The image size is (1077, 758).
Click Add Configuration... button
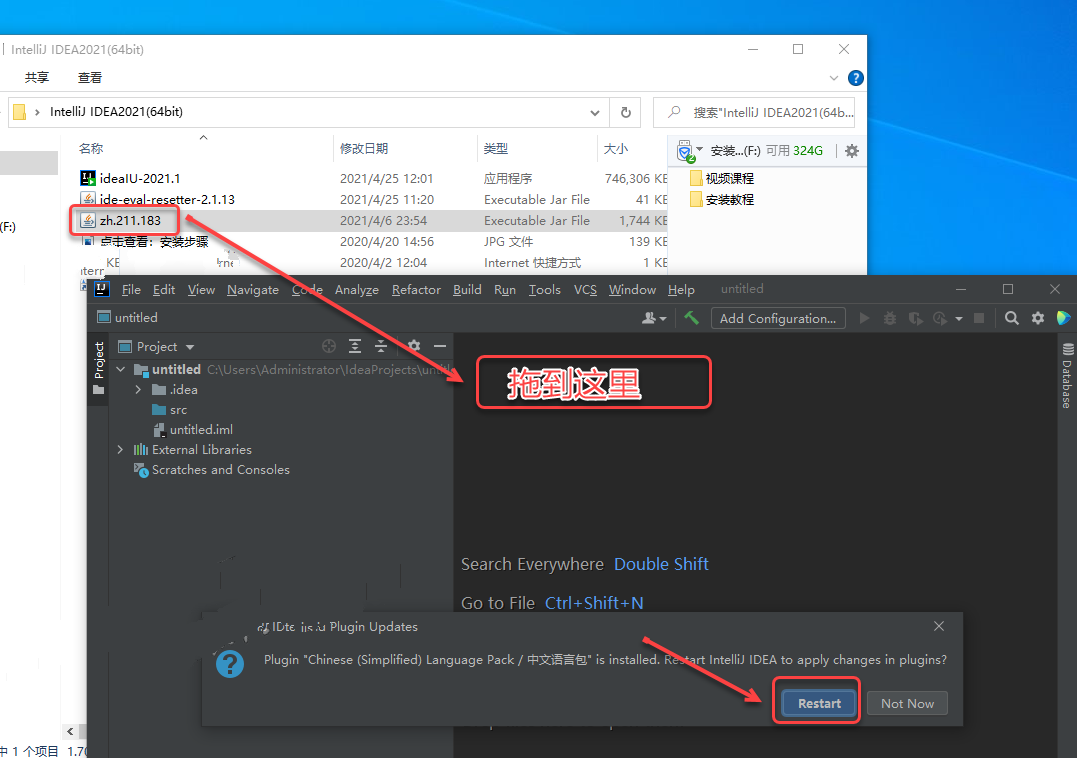point(778,318)
